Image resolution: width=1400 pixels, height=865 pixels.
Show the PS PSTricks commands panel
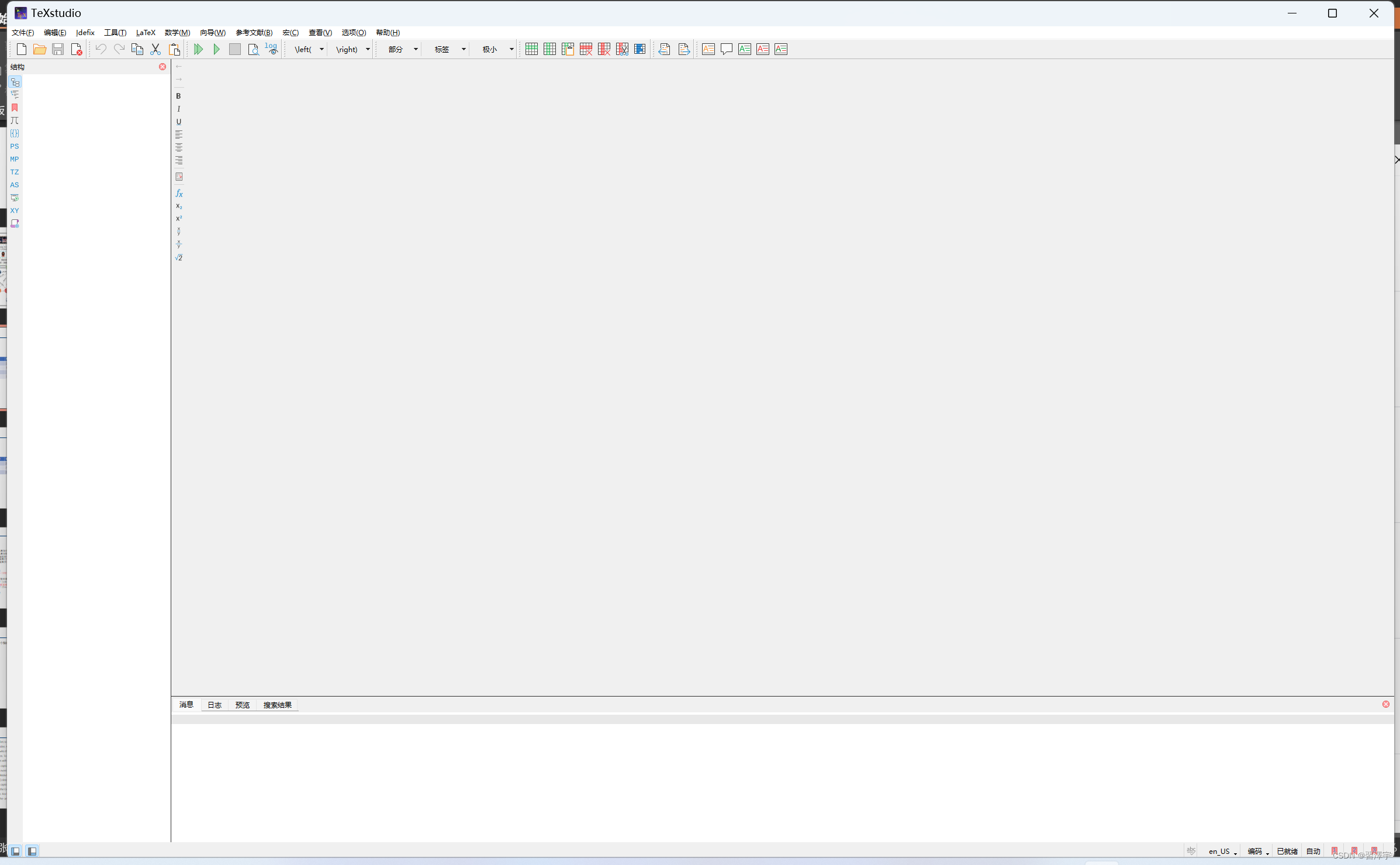click(15, 146)
